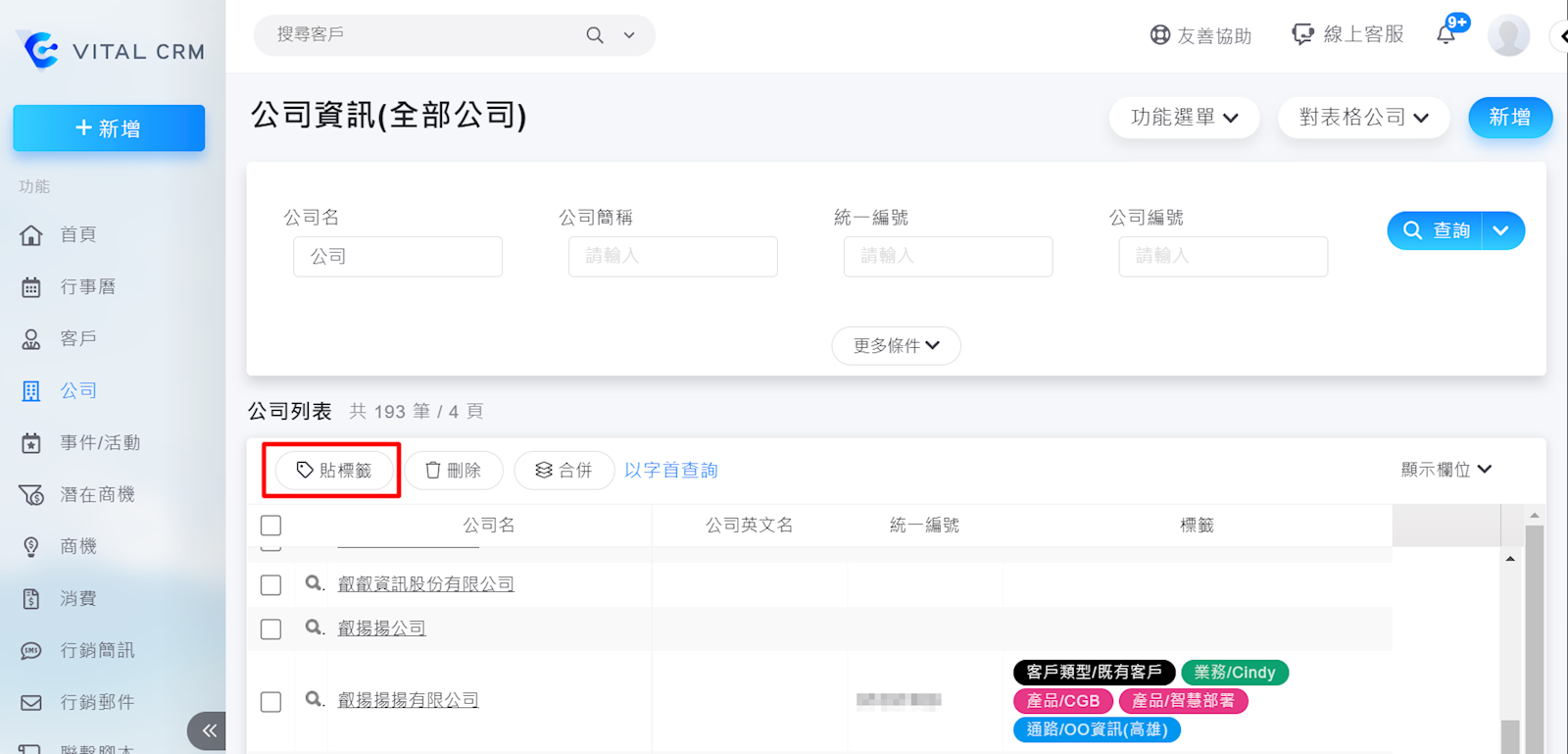Click the 公司簡稱 input field
The width and height of the screenshot is (1568, 754).
(x=672, y=257)
